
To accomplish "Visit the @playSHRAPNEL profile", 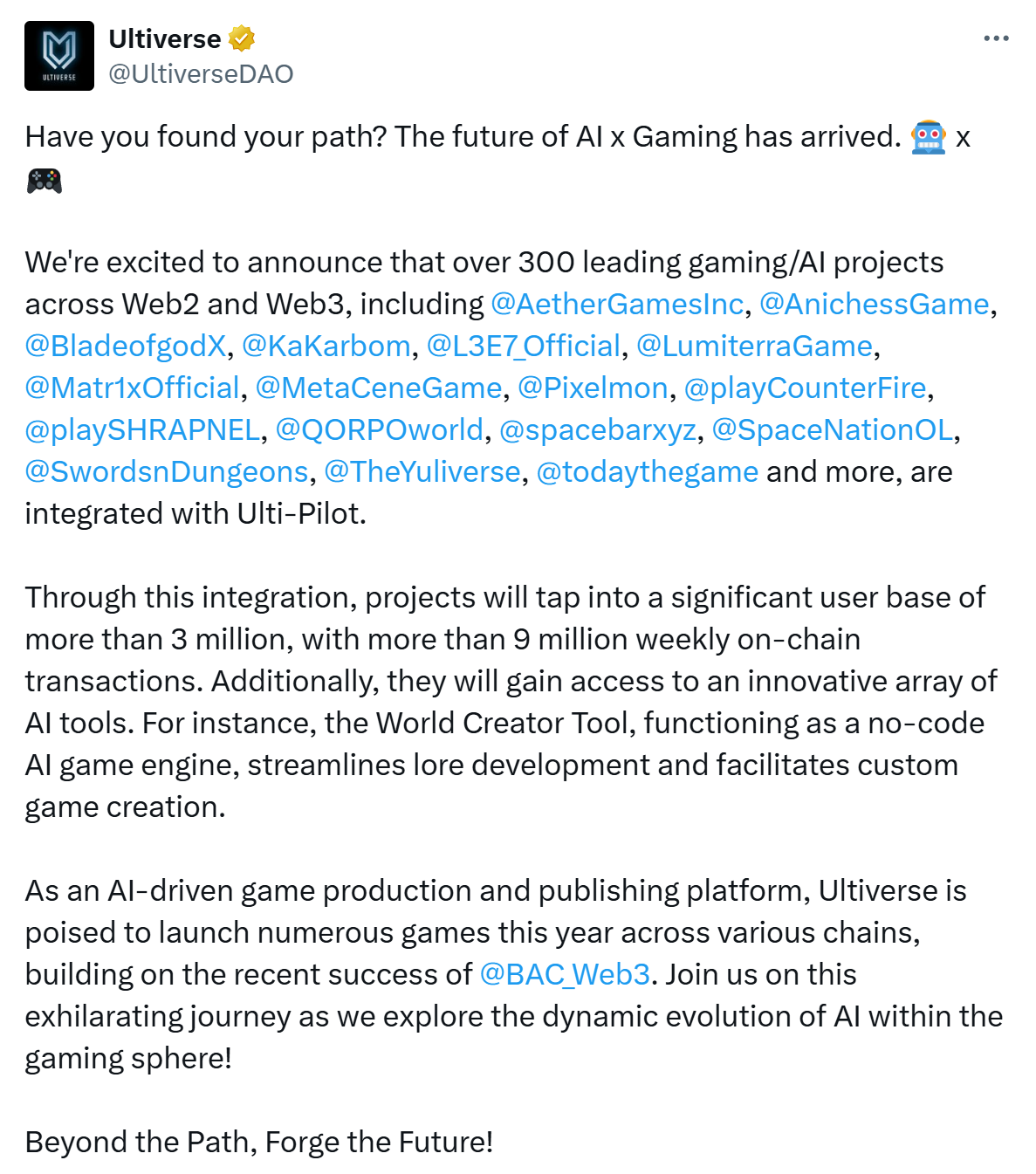I will tap(142, 429).
